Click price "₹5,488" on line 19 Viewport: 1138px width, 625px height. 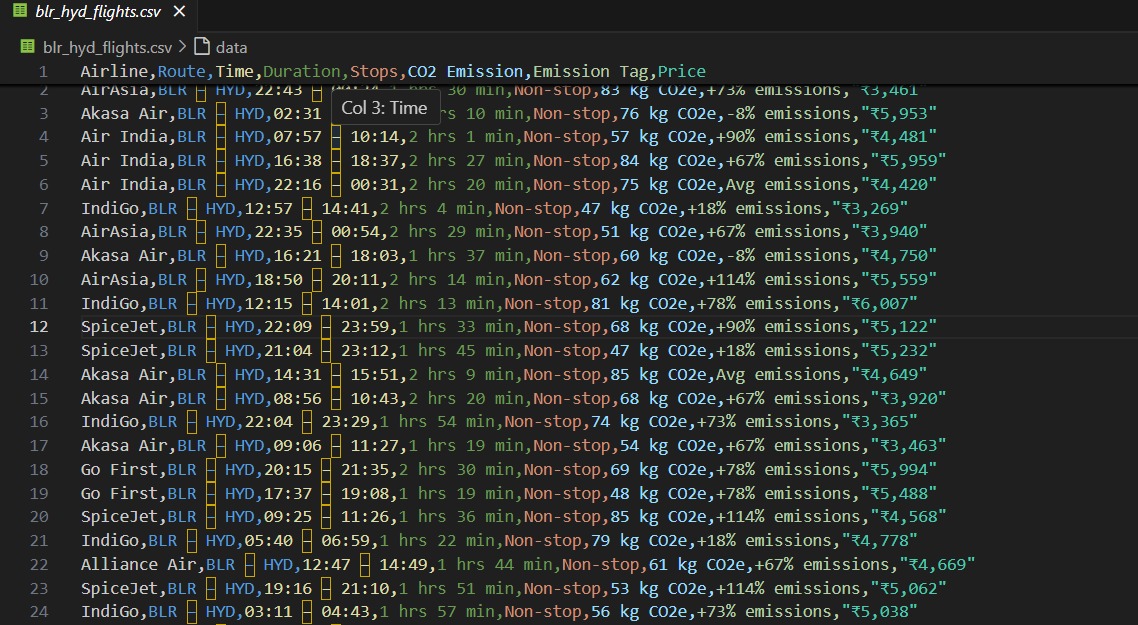pos(898,494)
